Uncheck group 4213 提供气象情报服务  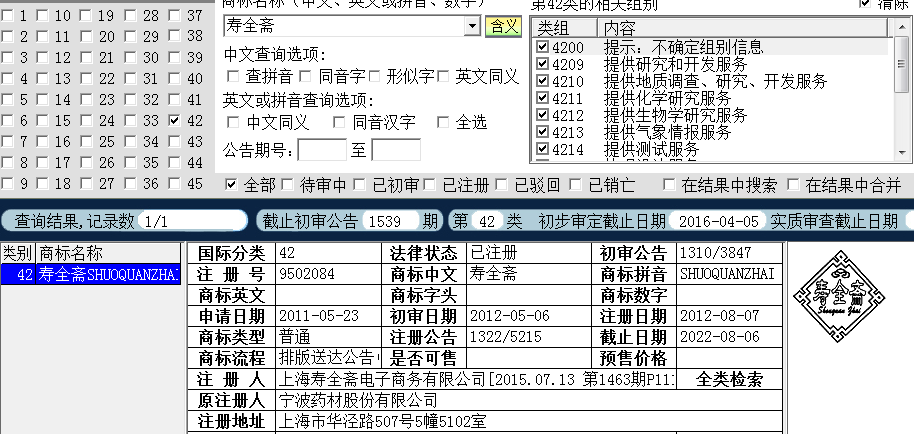click(x=543, y=132)
